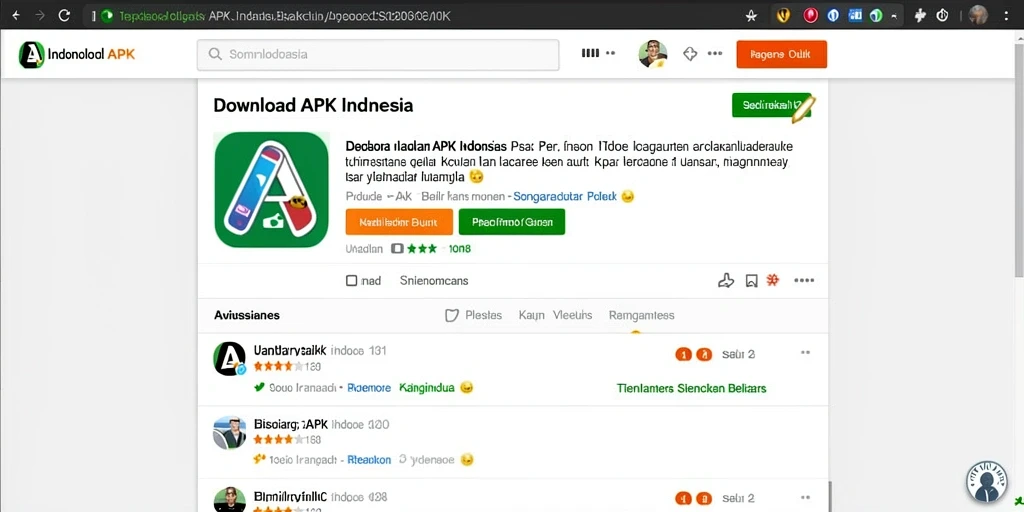Click the green Peaoffmof Ganen button

(511, 222)
